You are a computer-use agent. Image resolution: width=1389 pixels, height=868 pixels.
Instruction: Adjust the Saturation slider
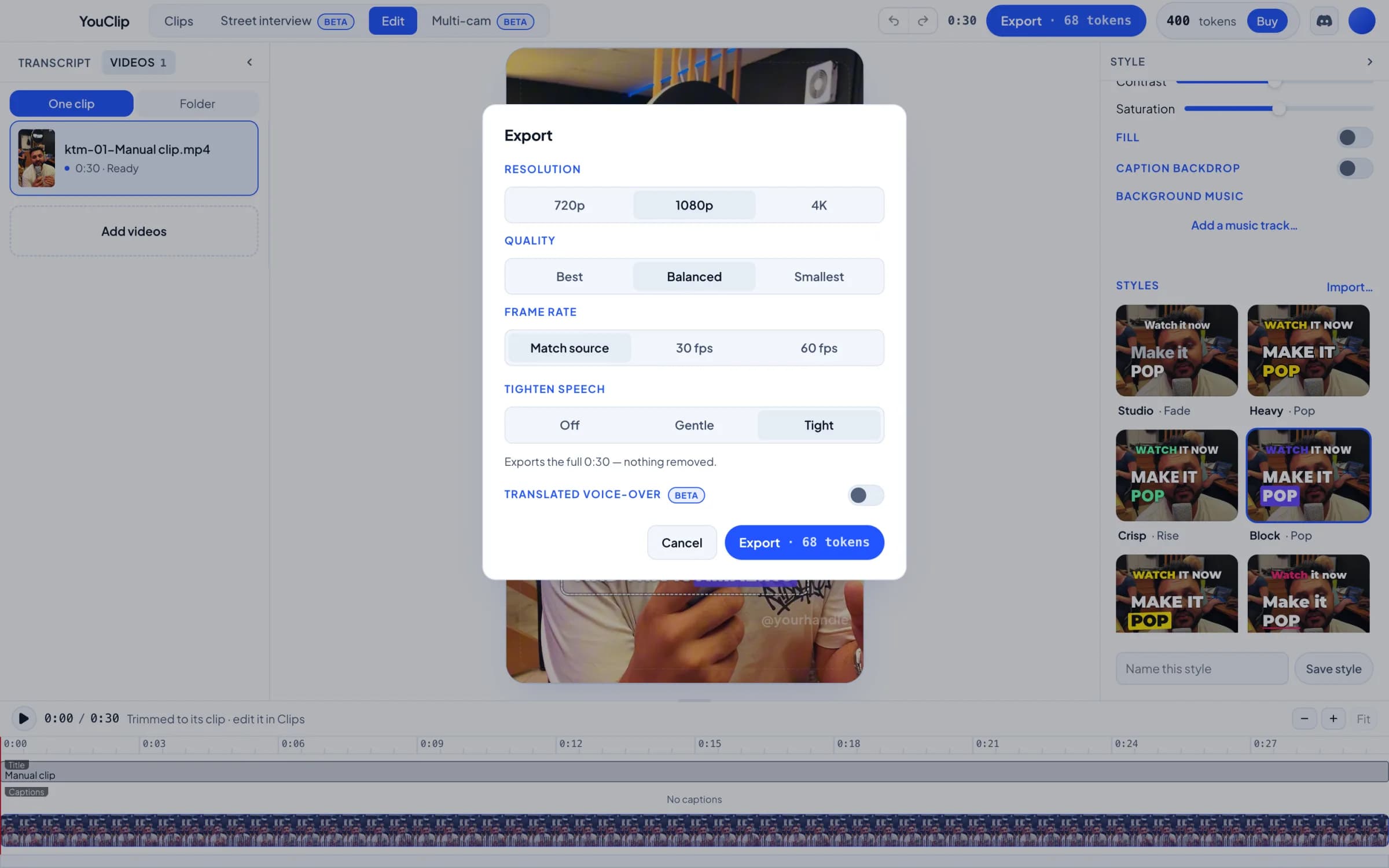(x=1278, y=109)
